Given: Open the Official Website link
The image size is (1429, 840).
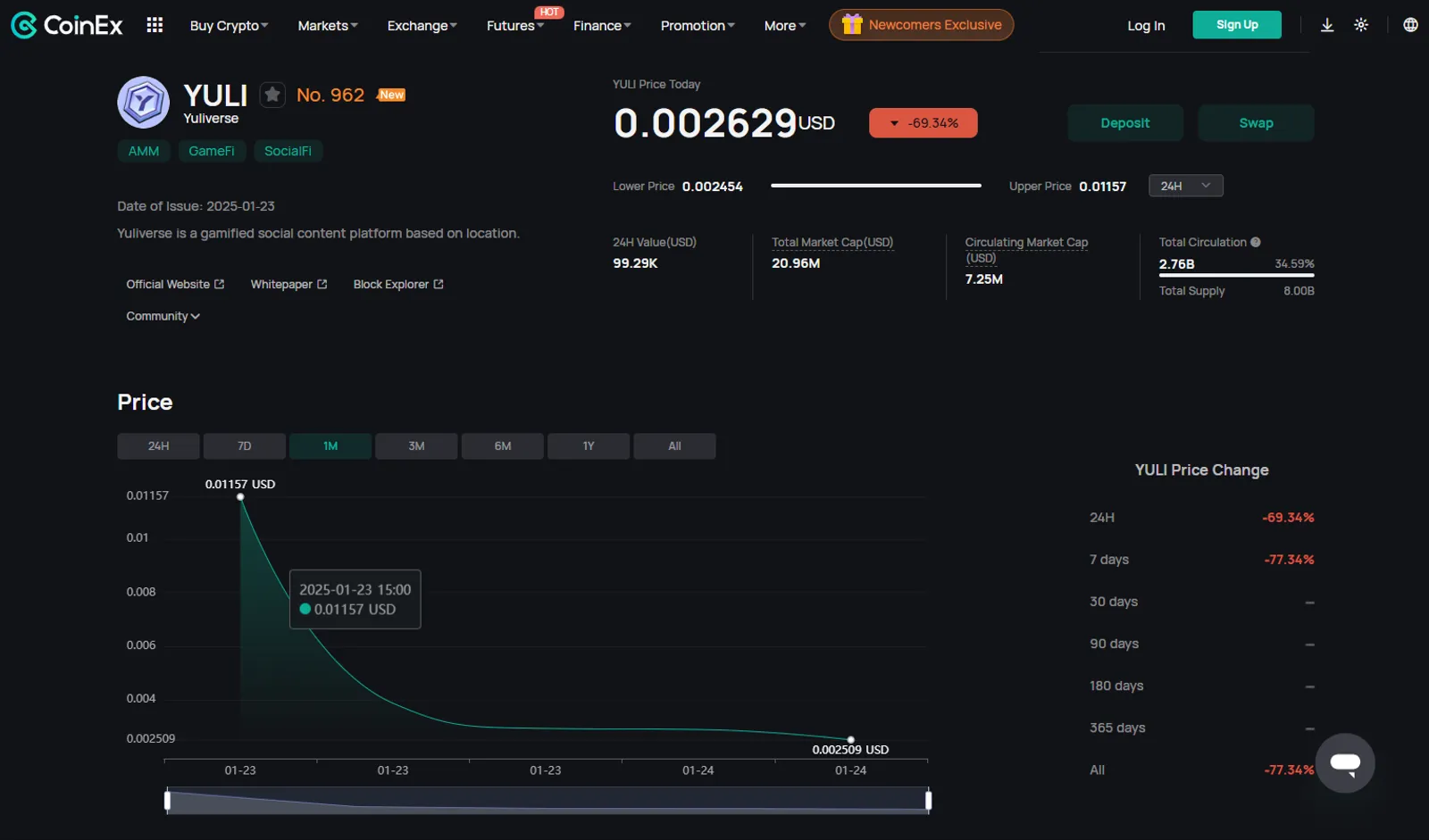Looking at the screenshot, I should pyautogui.click(x=175, y=284).
